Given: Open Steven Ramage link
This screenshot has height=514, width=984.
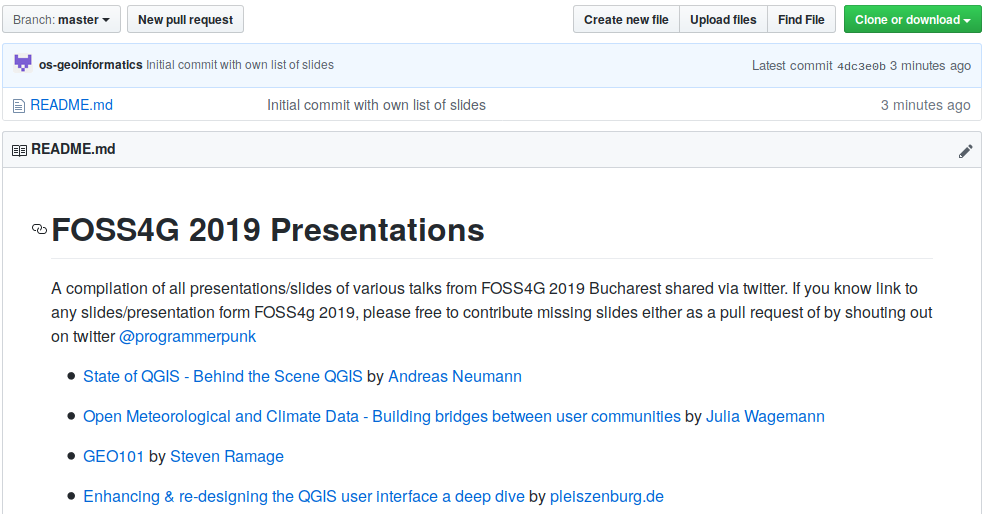Looking at the screenshot, I should (x=227, y=456).
